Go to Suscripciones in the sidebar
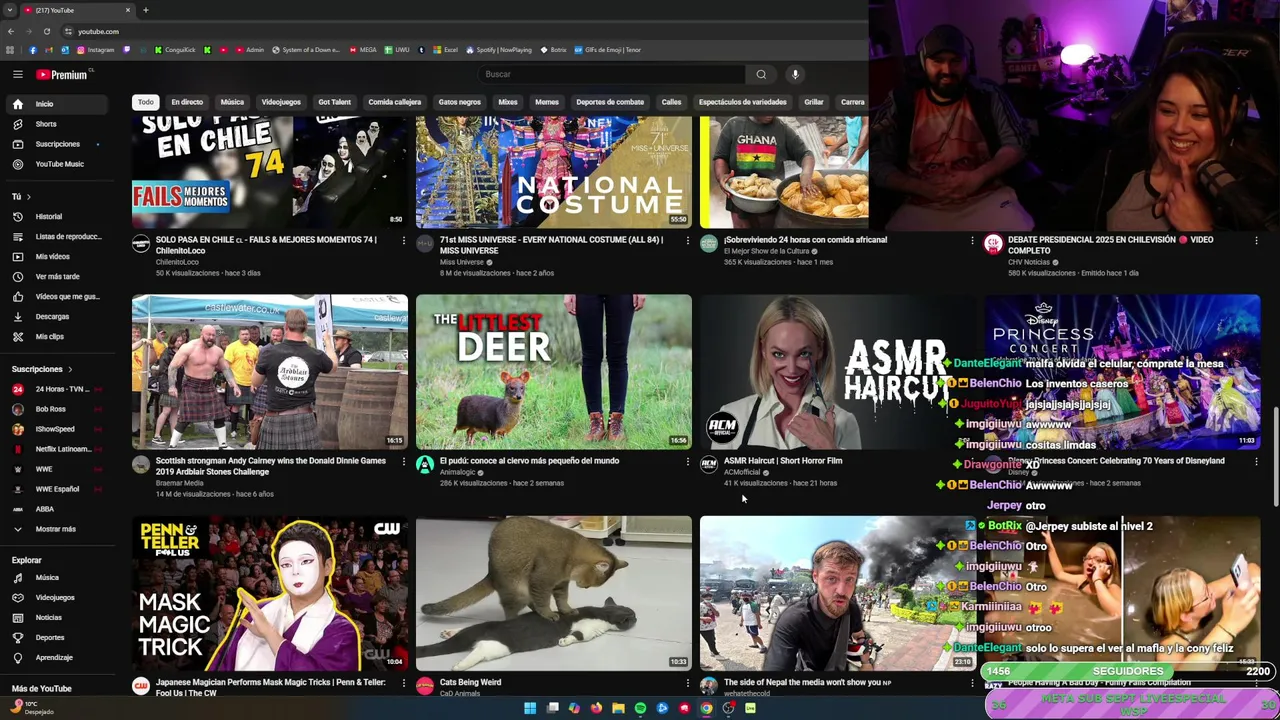 (x=57, y=144)
